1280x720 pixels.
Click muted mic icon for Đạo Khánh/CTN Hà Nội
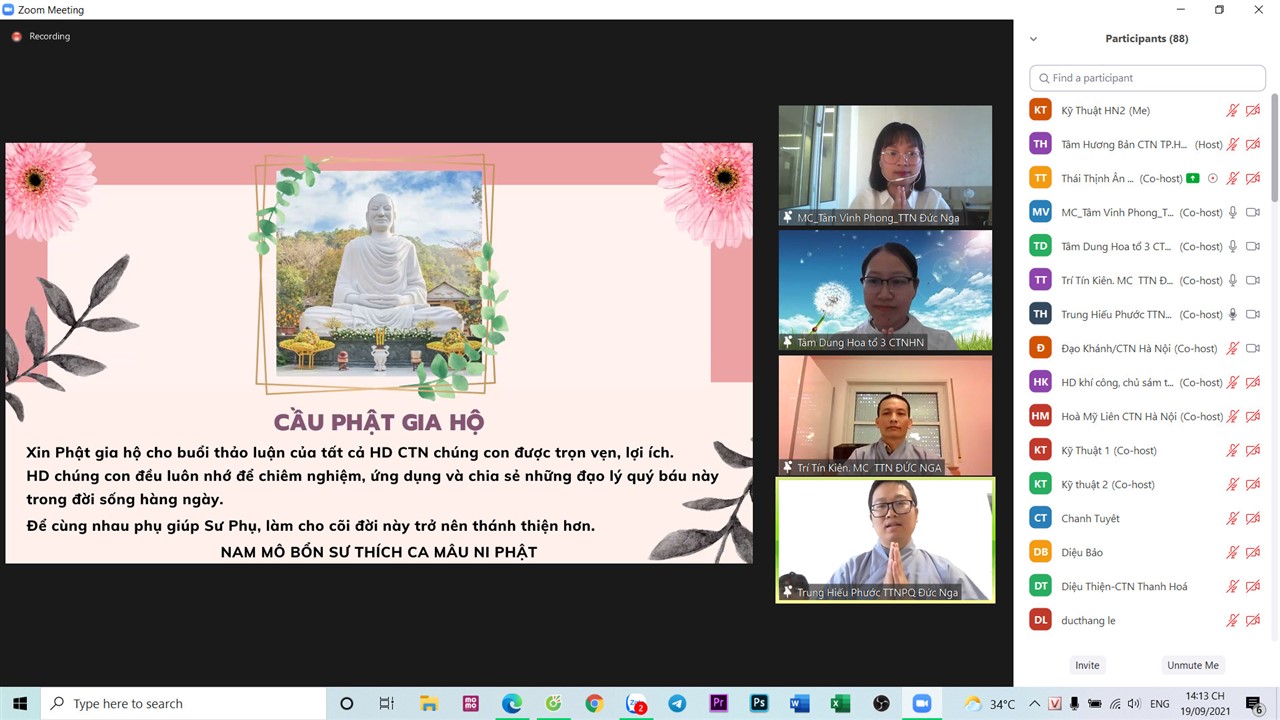[1233, 349]
